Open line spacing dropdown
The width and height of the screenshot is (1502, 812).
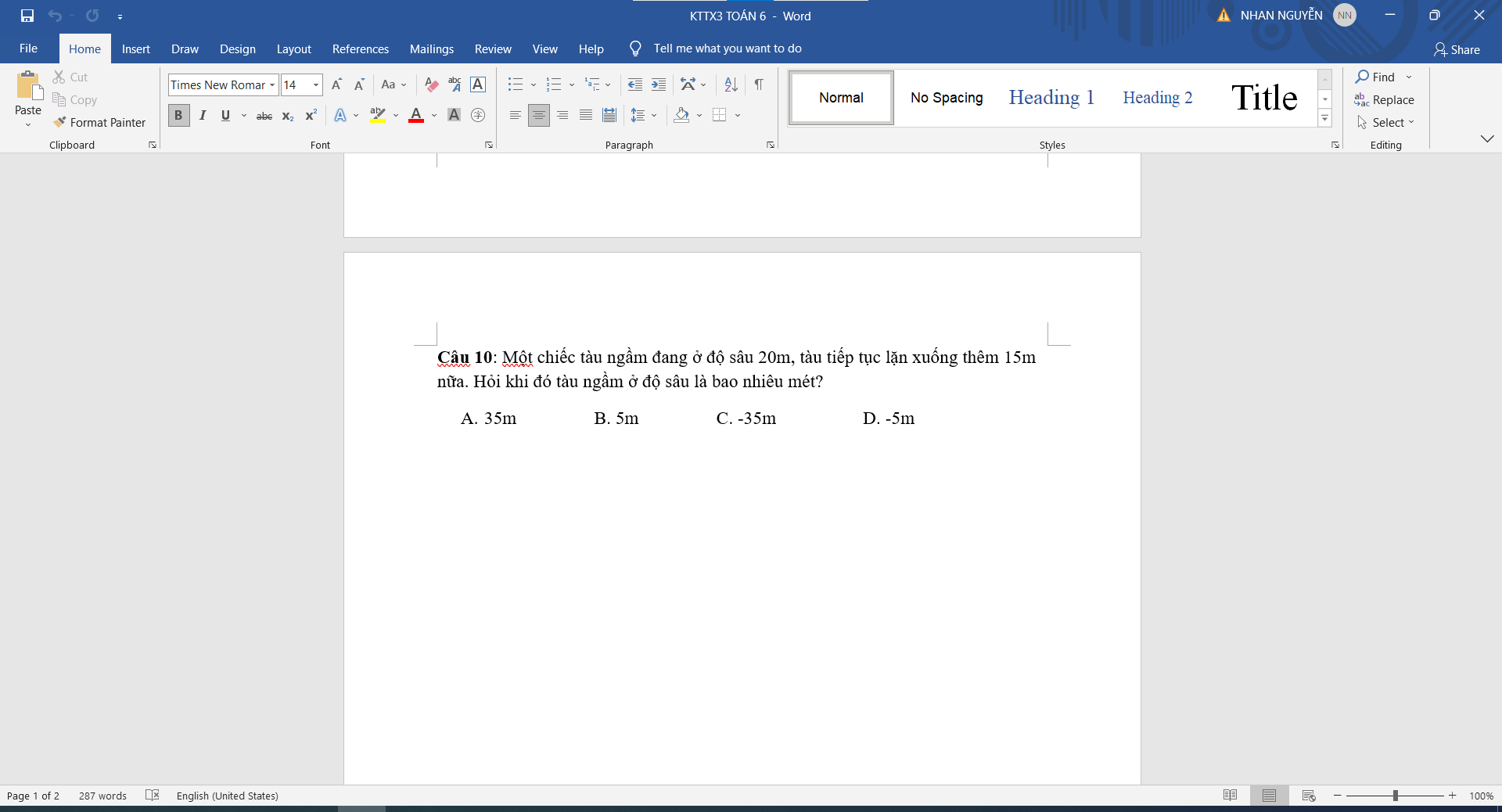654,115
